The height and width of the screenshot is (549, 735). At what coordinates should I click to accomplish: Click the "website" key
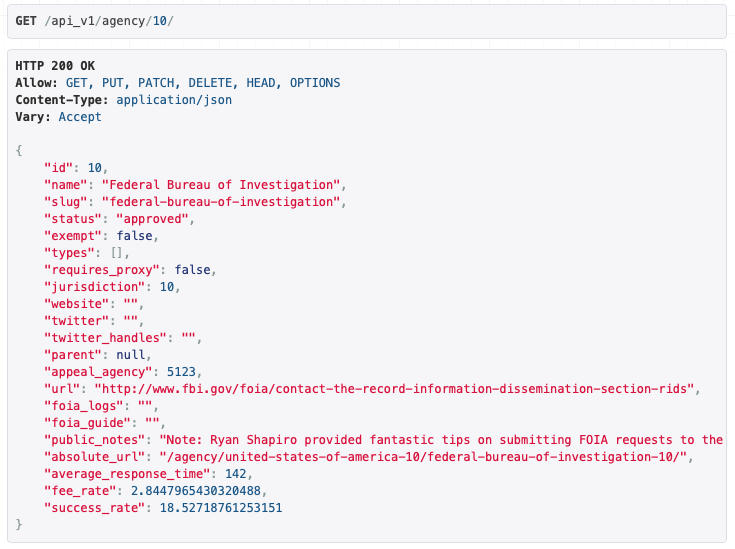click(76, 304)
